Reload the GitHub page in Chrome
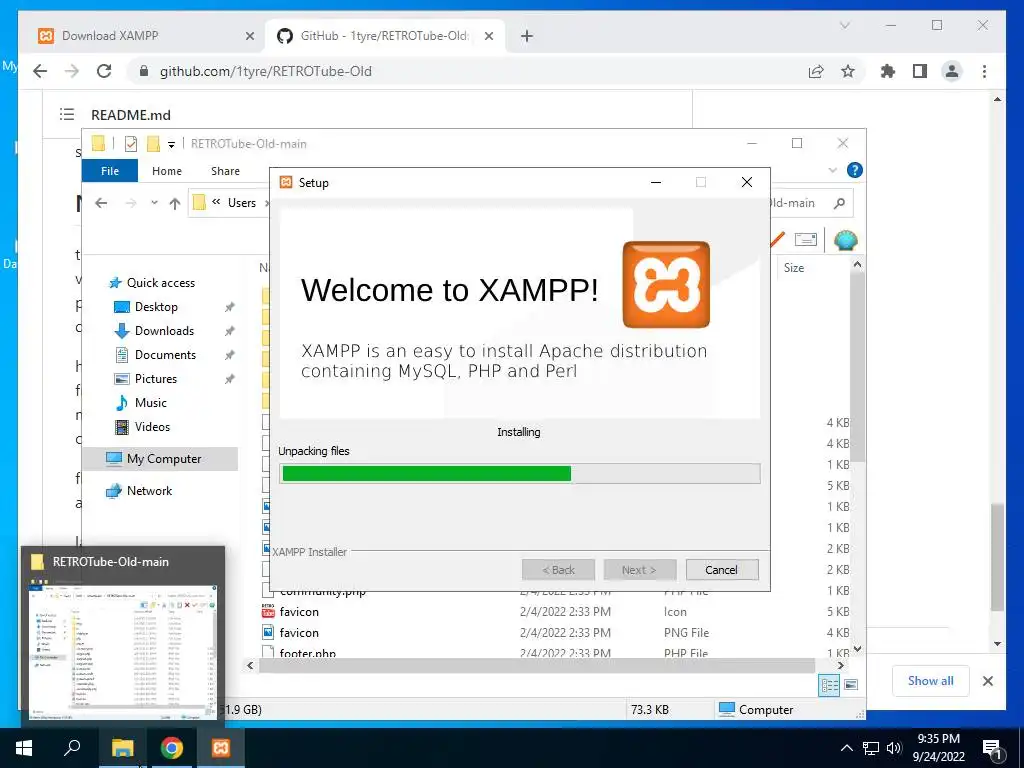Image resolution: width=1024 pixels, height=768 pixels. coord(104,71)
